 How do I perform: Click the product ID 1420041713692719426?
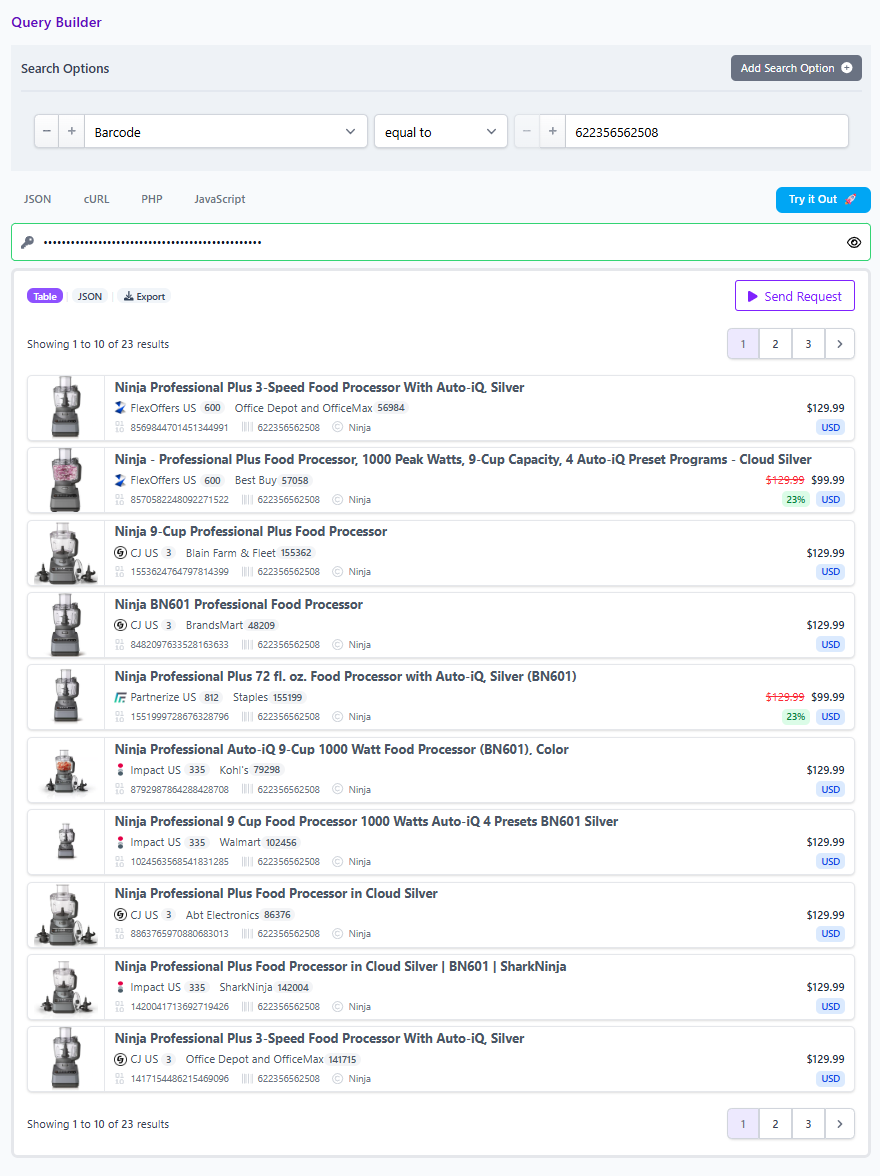coord(180,1006)
